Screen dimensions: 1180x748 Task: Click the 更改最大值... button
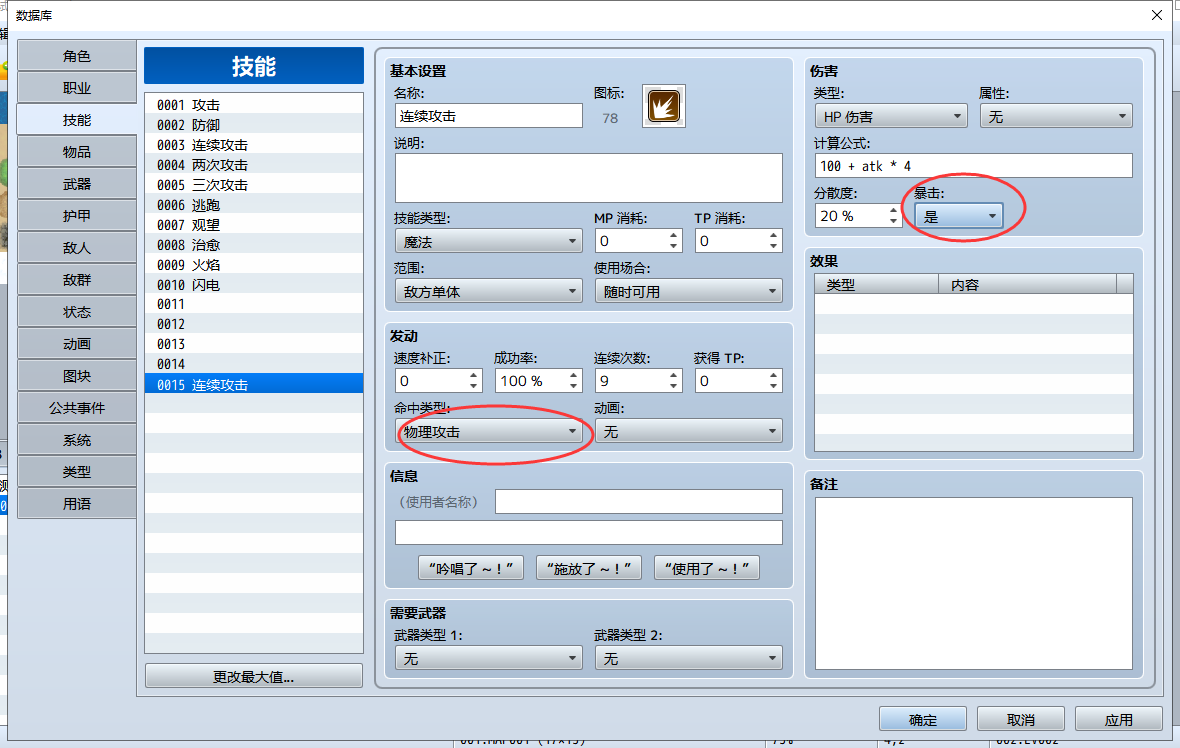[254, 676]
